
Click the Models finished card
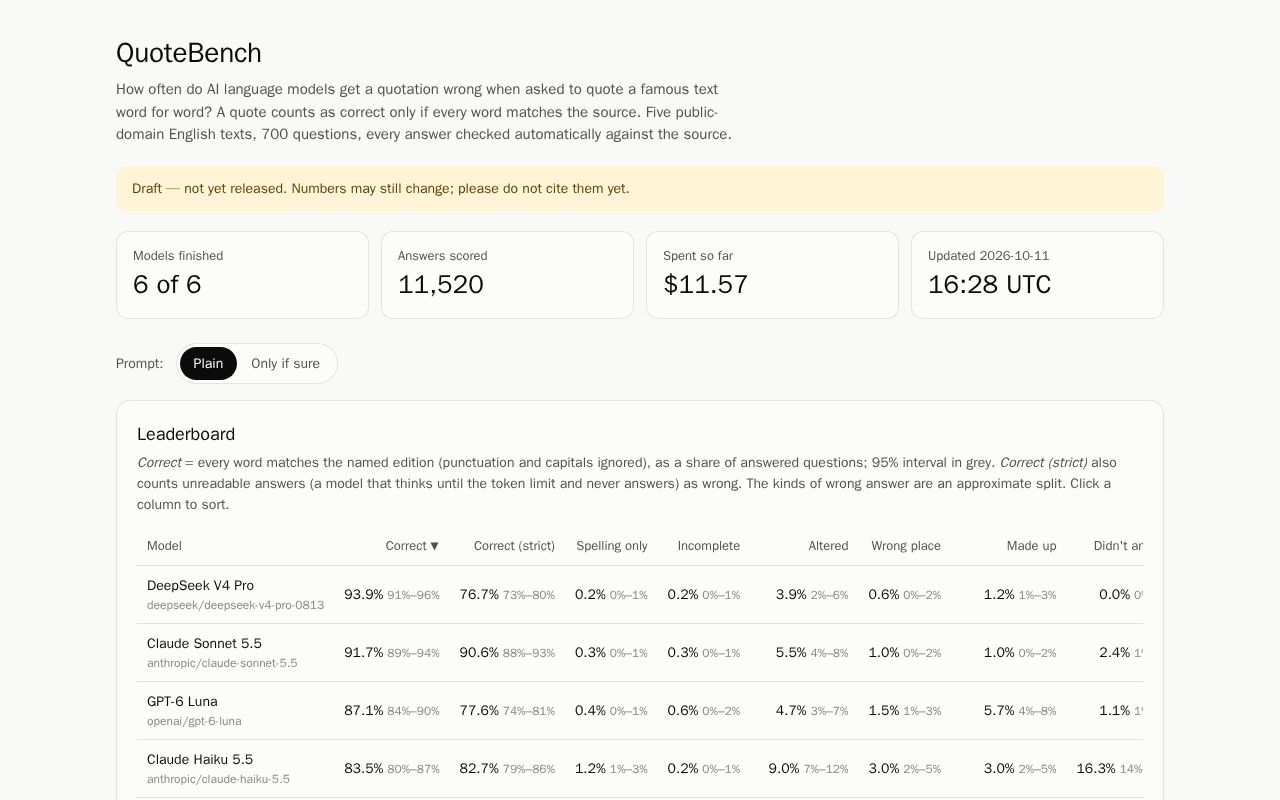click(x=242, y=275)
